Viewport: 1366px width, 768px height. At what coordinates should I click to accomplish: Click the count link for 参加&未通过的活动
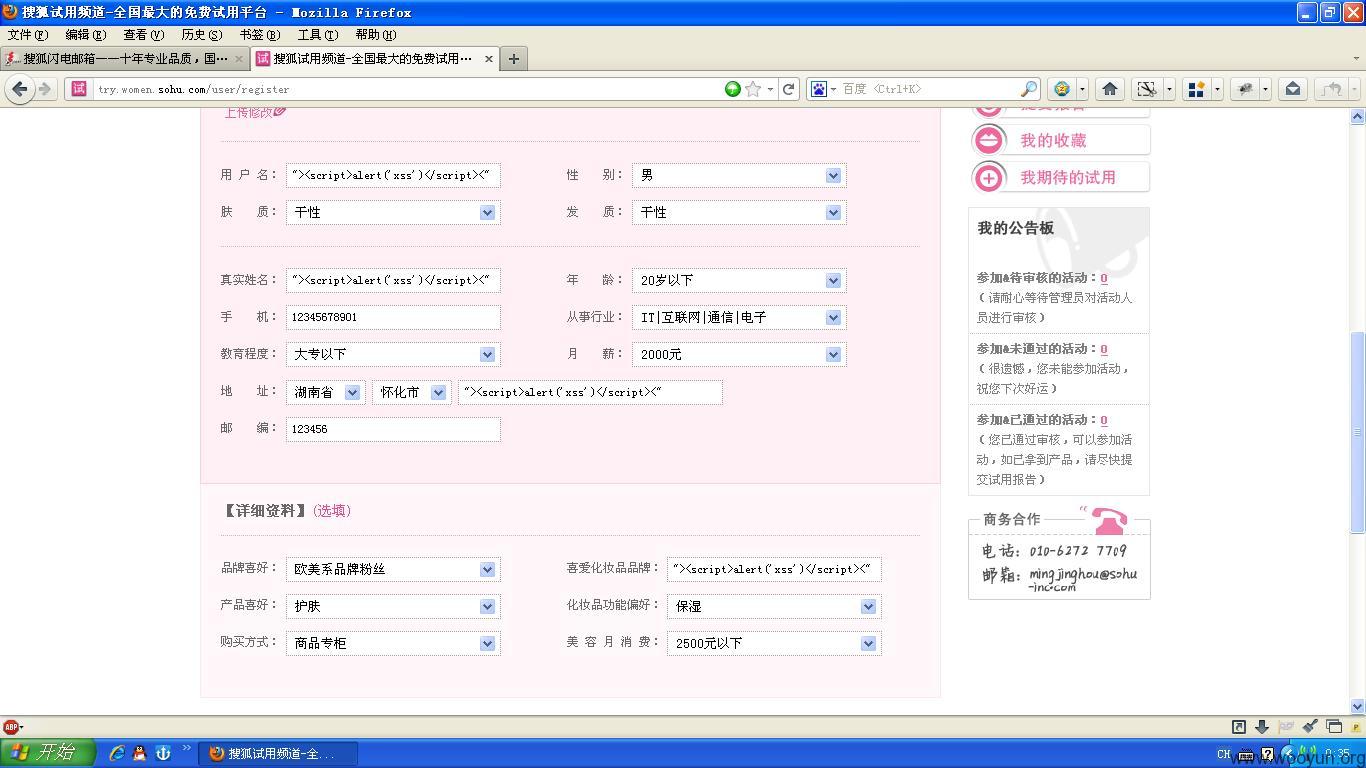1103,349
